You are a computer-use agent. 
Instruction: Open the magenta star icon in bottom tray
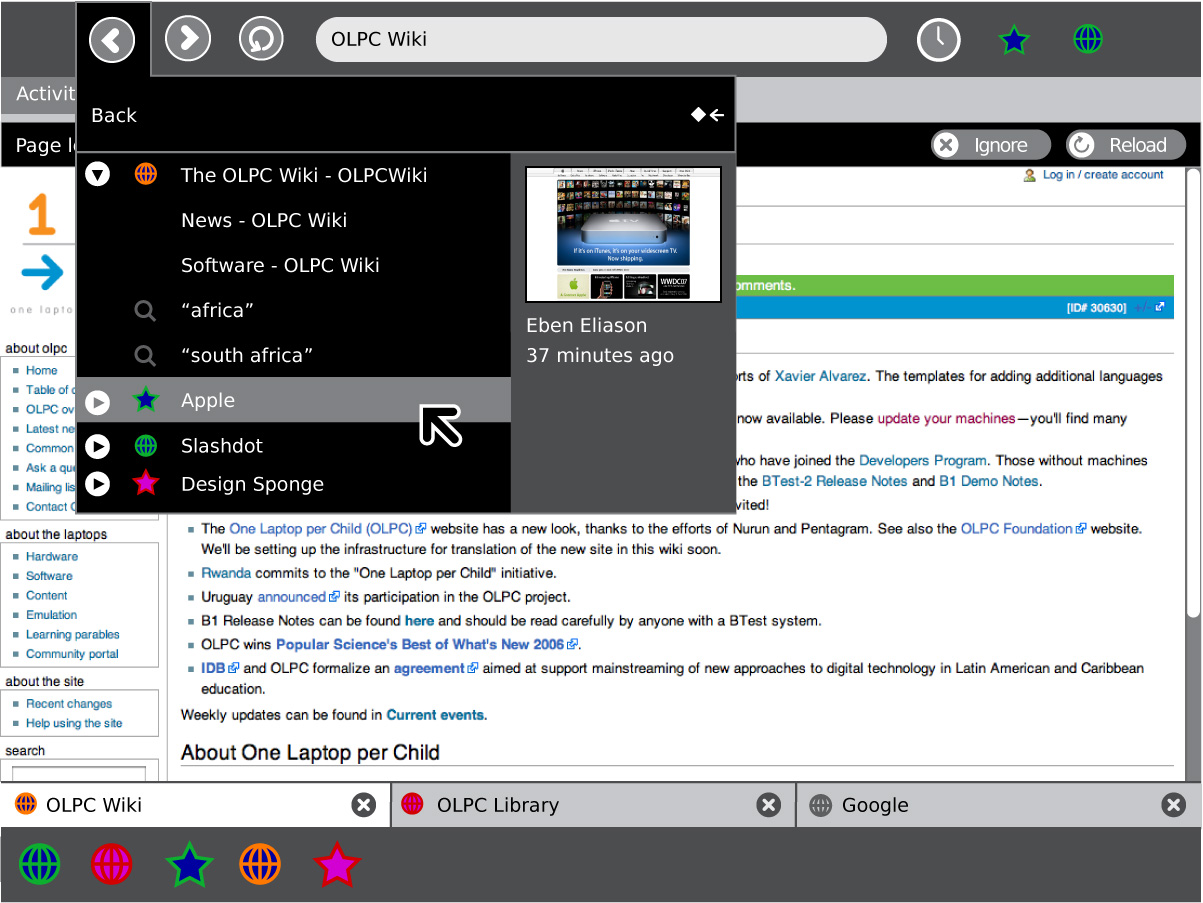tap(336, 864)
